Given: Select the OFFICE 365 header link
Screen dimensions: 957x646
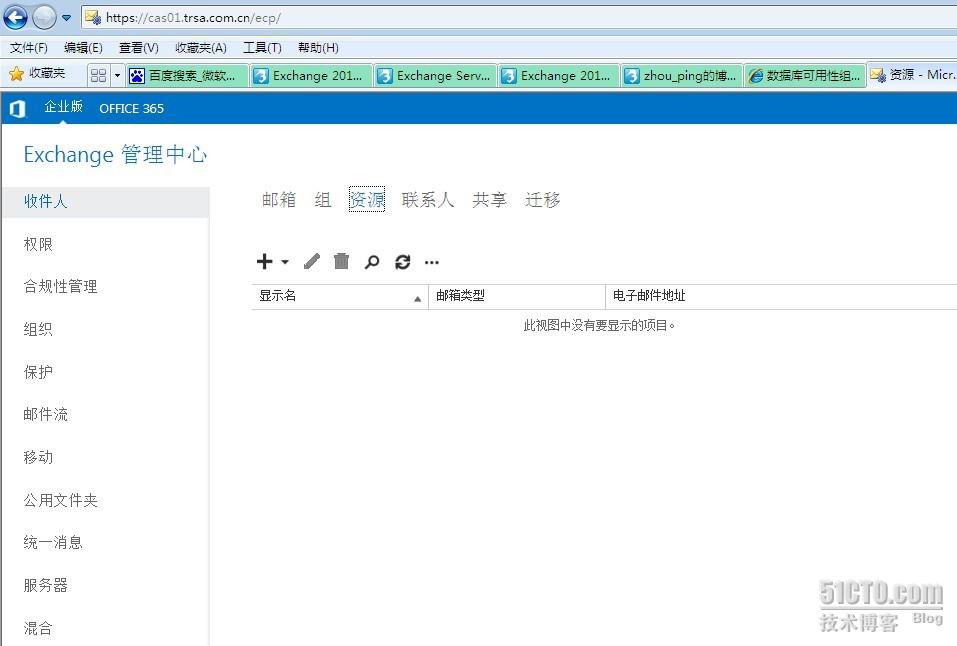Looking at the screenshot, I should tap(131, 109).
